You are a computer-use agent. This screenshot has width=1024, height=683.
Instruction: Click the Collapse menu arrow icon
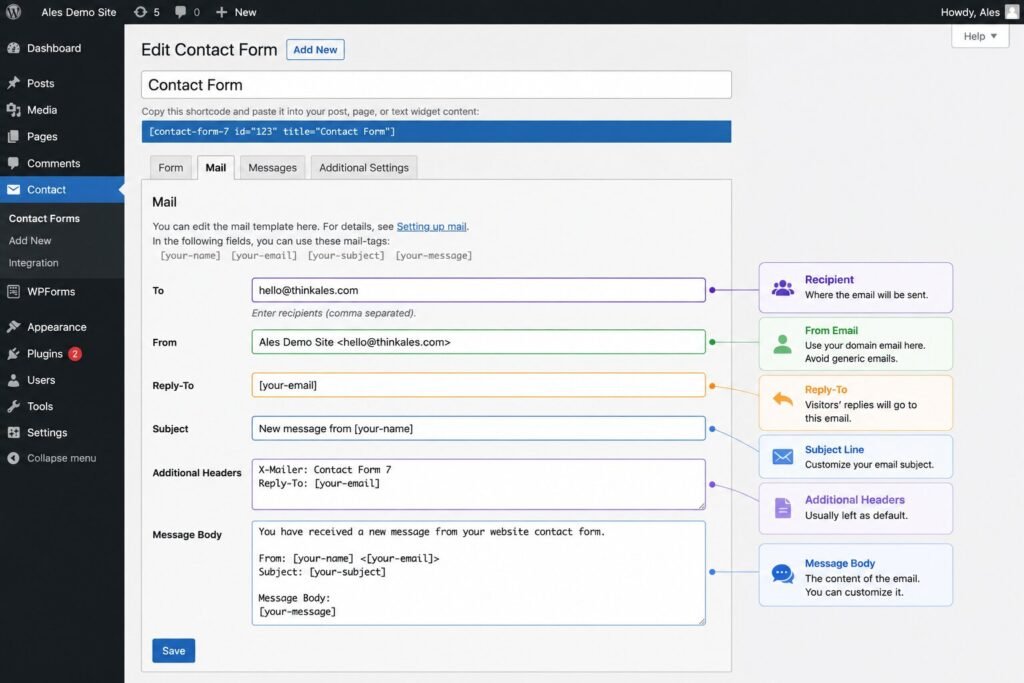pos(13,458)
